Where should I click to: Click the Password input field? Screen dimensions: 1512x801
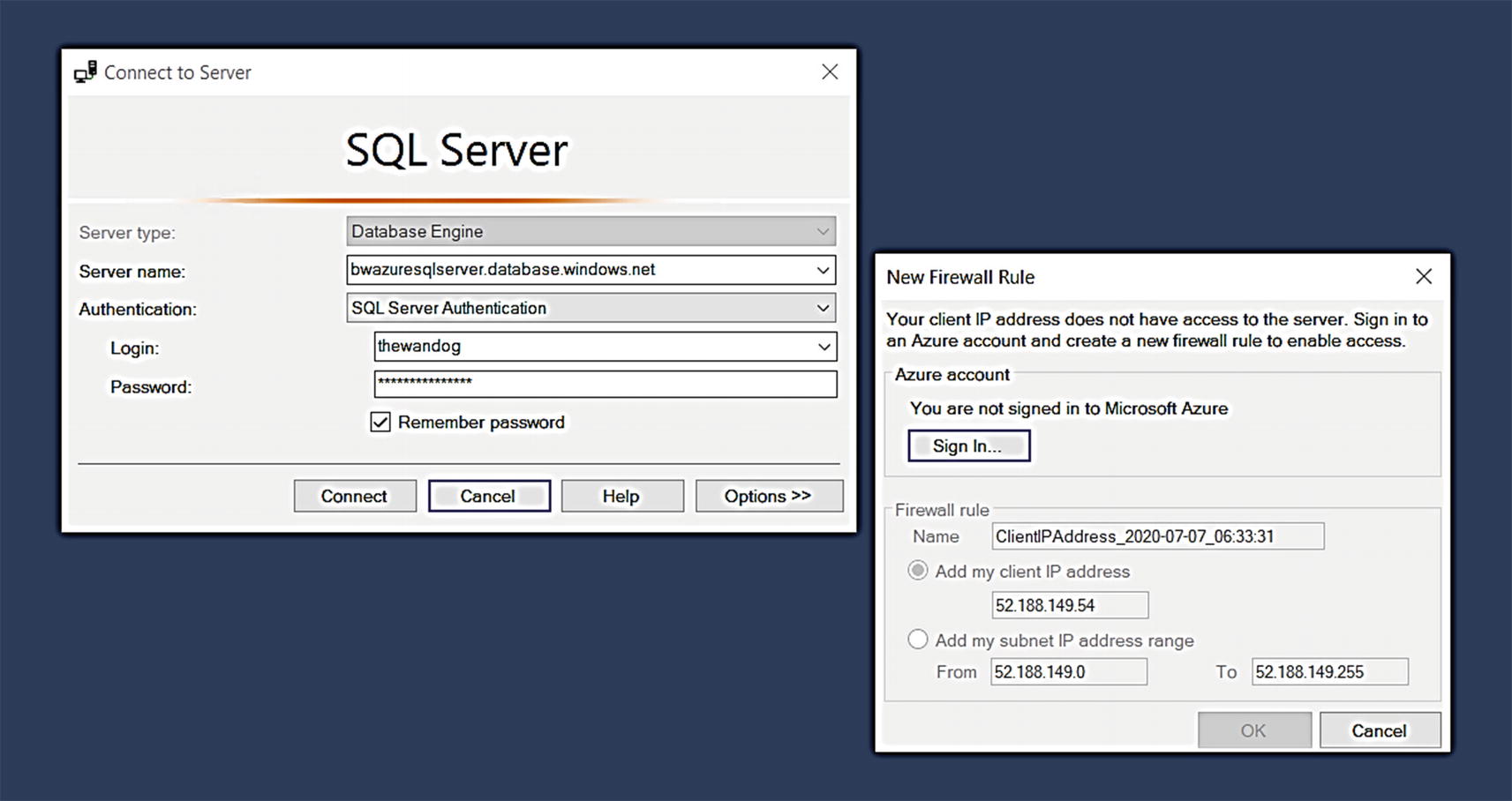tap(606, 384)
